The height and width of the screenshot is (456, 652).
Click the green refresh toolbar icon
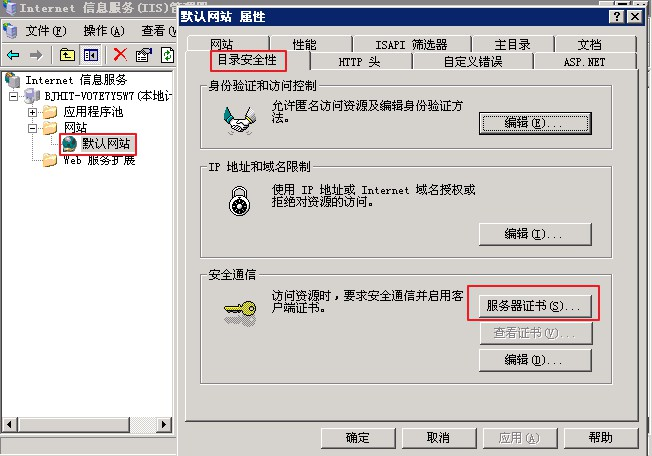167,55
